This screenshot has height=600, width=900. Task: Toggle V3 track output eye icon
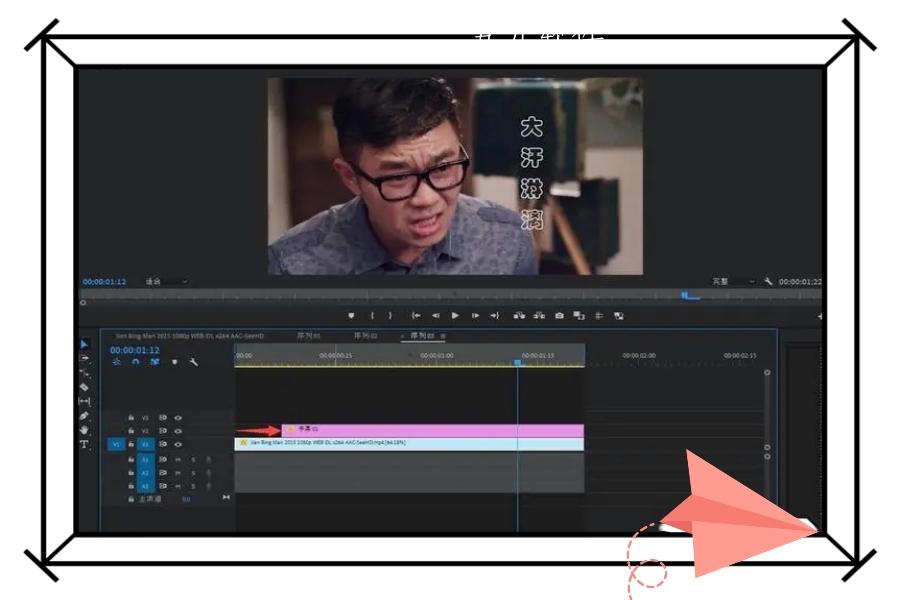tap(178, 417)
